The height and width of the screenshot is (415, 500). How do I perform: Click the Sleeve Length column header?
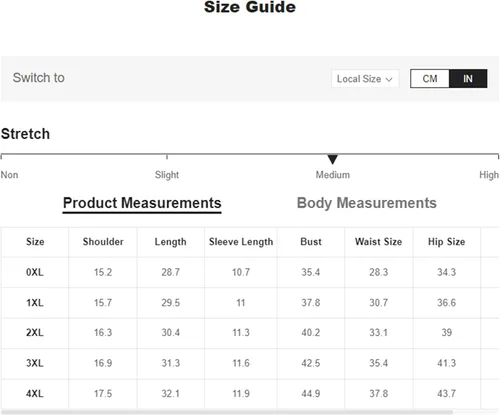(x=241, y=242)
